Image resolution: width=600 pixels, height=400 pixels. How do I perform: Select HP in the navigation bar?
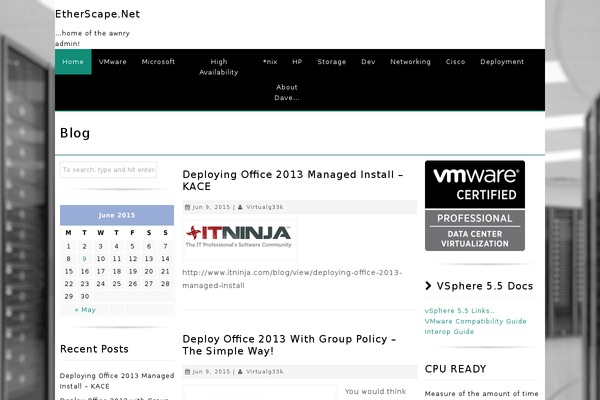[x=297, y=62]
